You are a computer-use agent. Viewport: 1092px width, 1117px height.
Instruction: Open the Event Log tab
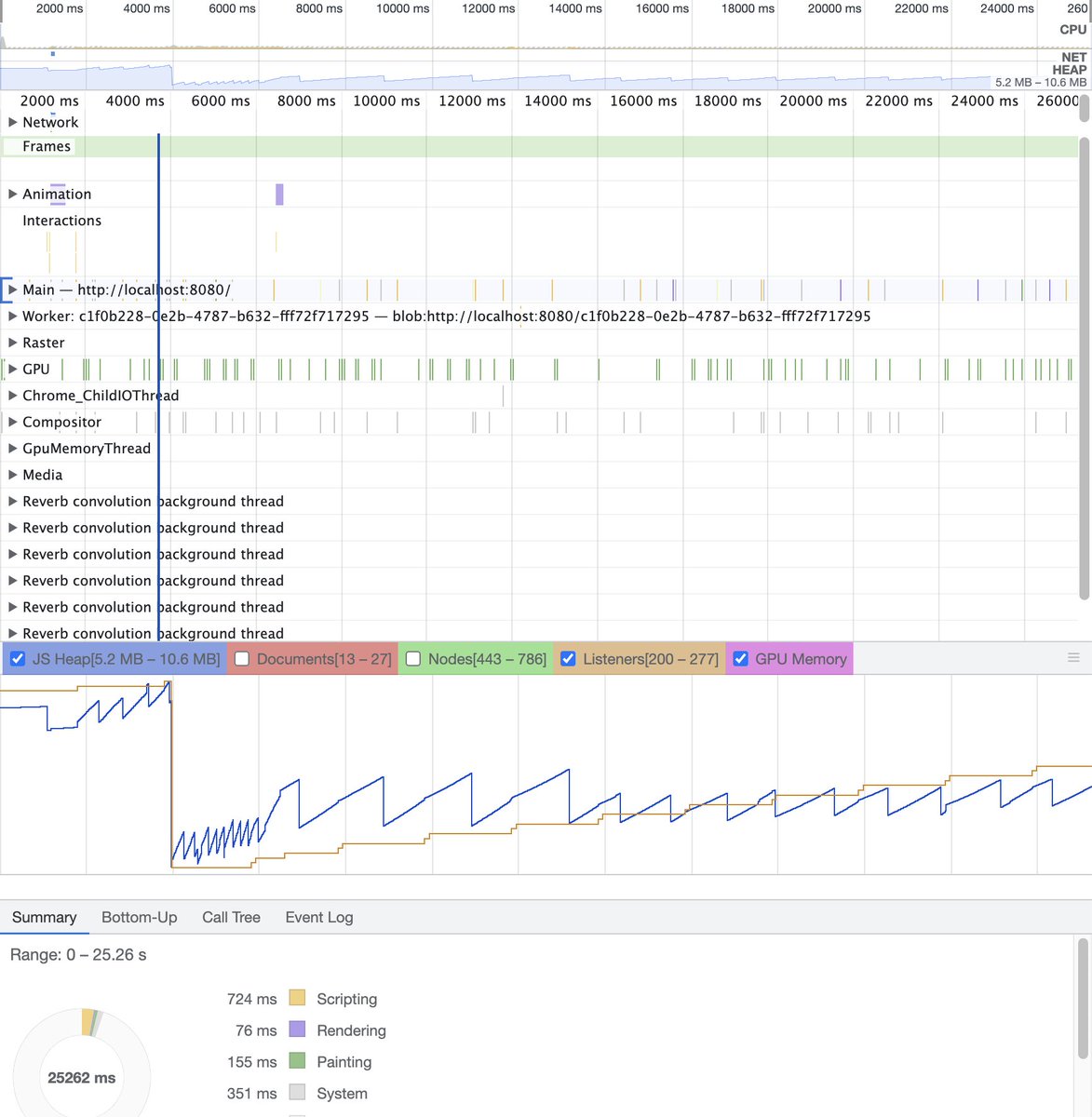pos(319,917)
